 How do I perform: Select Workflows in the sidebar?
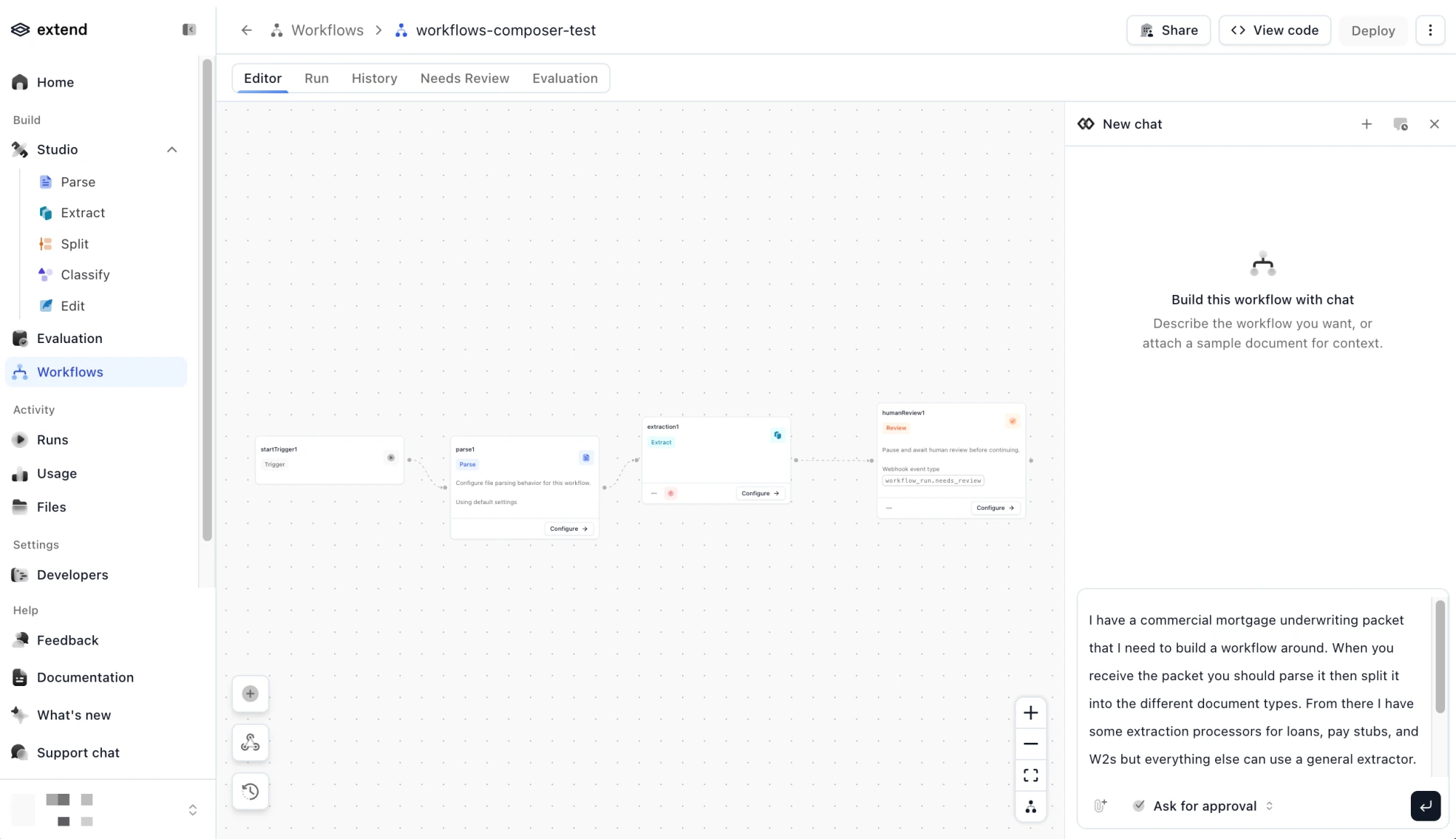pyautogui.click(x=96, y=372)
